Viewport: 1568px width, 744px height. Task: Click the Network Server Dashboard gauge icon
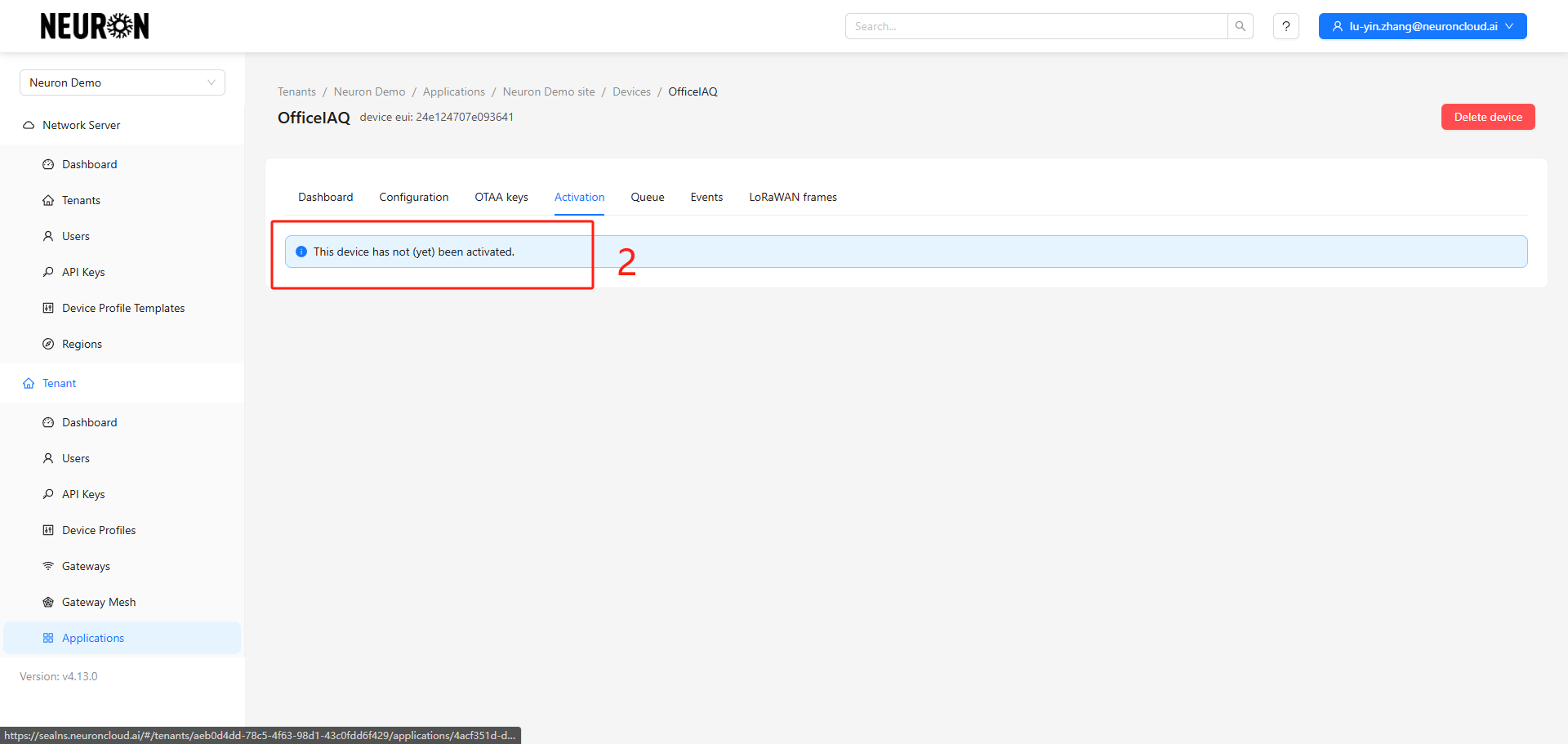(x=48, y=164)
